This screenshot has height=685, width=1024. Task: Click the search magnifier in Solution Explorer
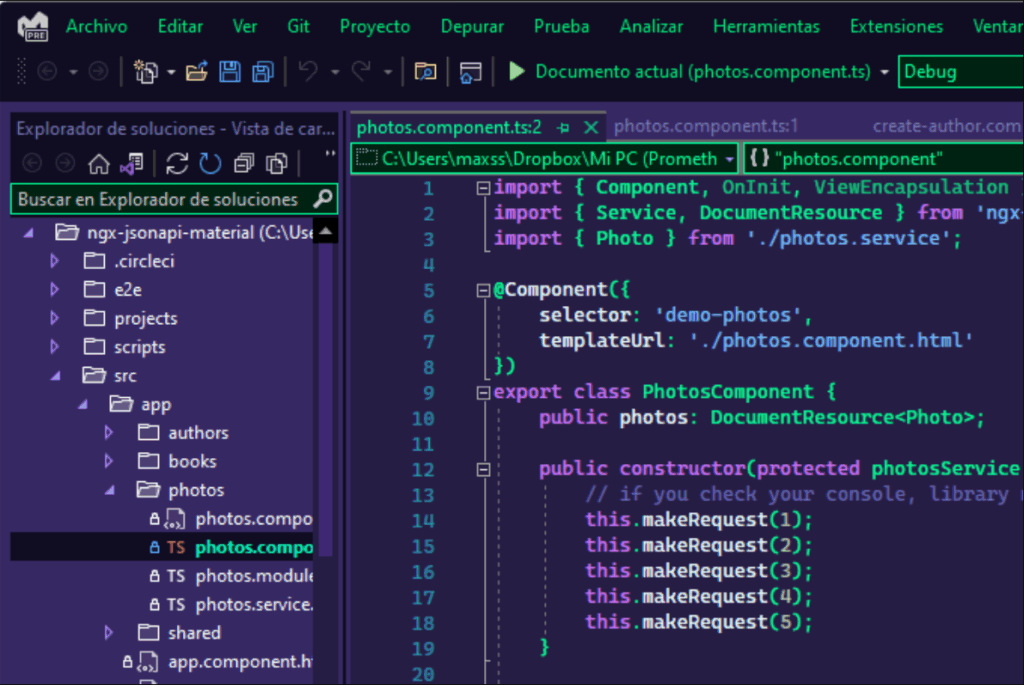point(323,199)
